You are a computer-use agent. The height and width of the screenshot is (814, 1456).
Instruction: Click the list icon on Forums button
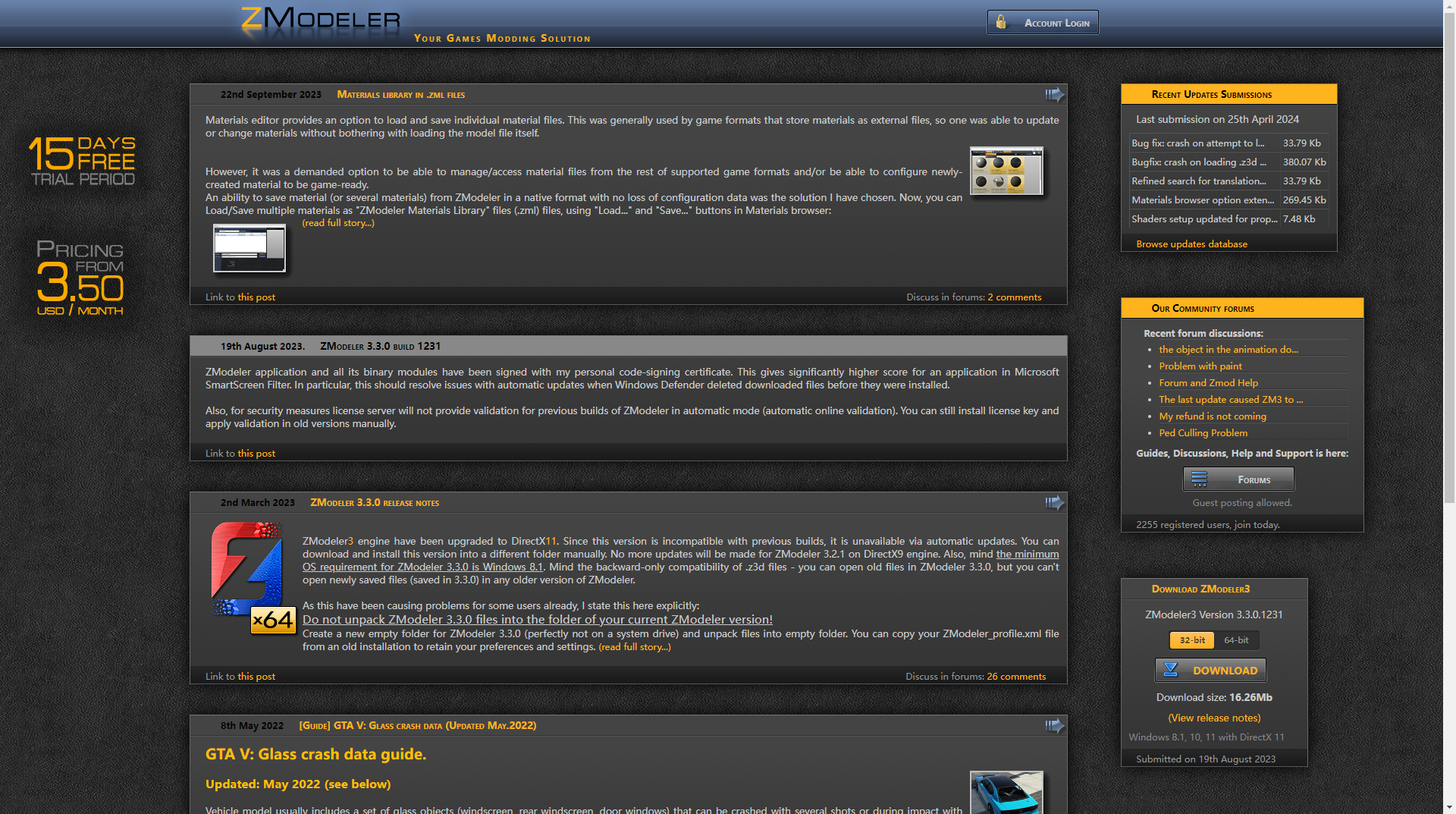(x=1199, y=479)
